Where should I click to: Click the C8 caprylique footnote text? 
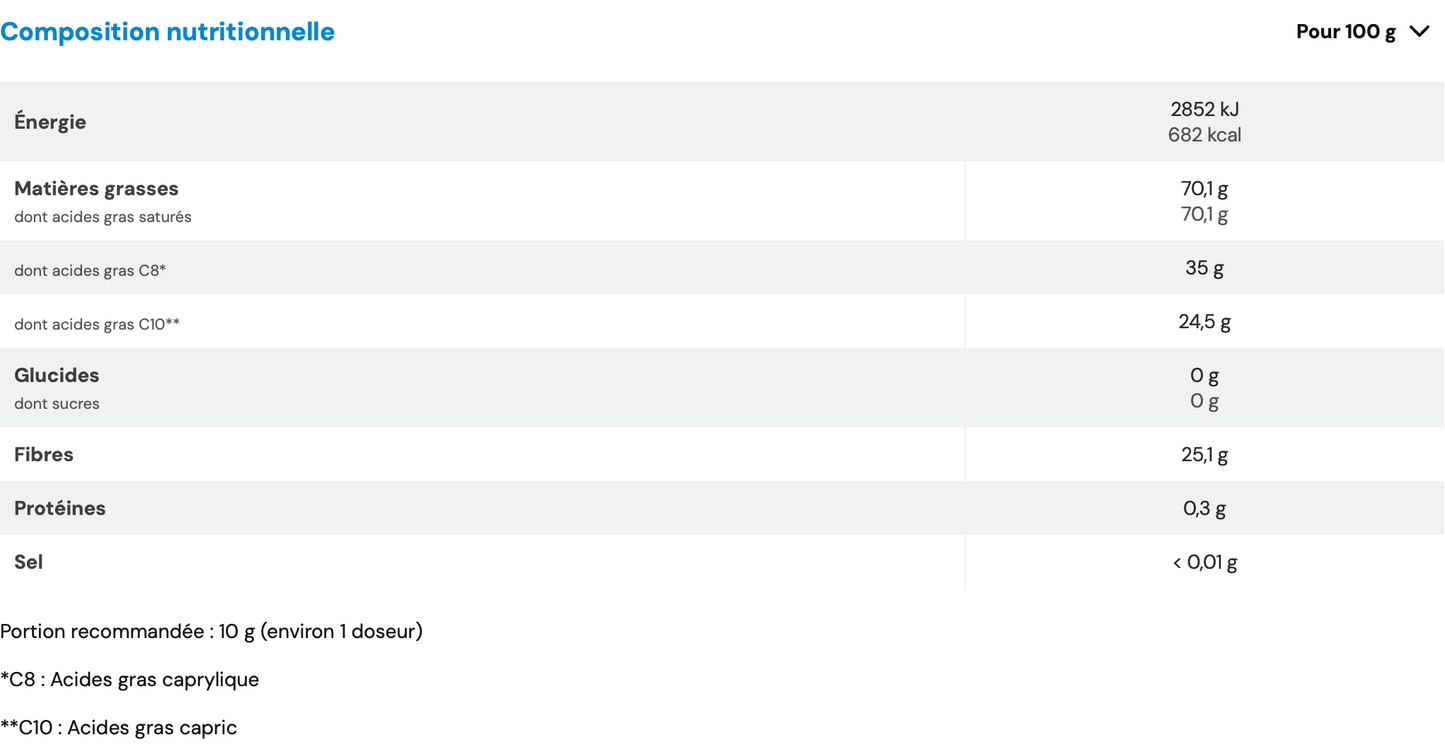click(130, 680)
